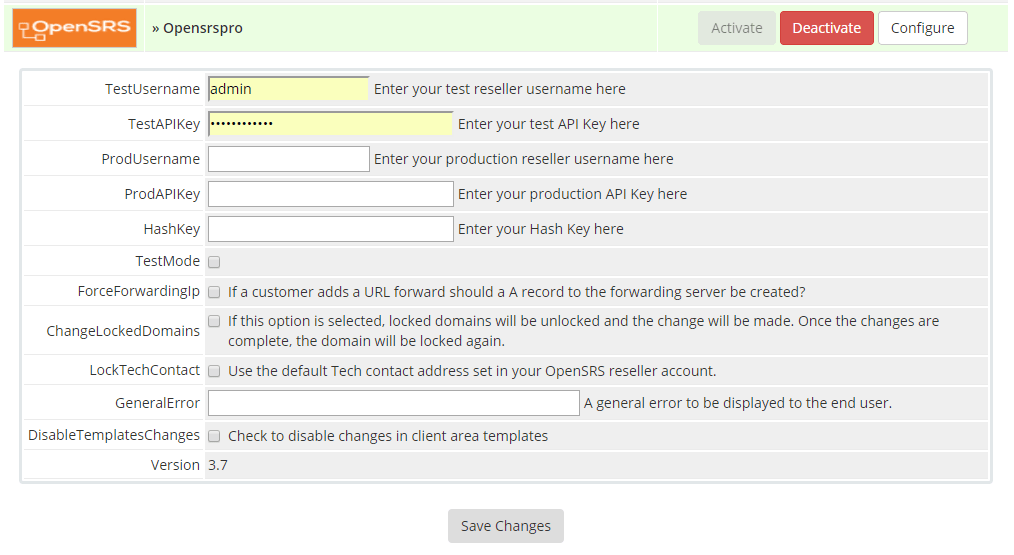Click the Version value 3.7

[x=218, y=465]
